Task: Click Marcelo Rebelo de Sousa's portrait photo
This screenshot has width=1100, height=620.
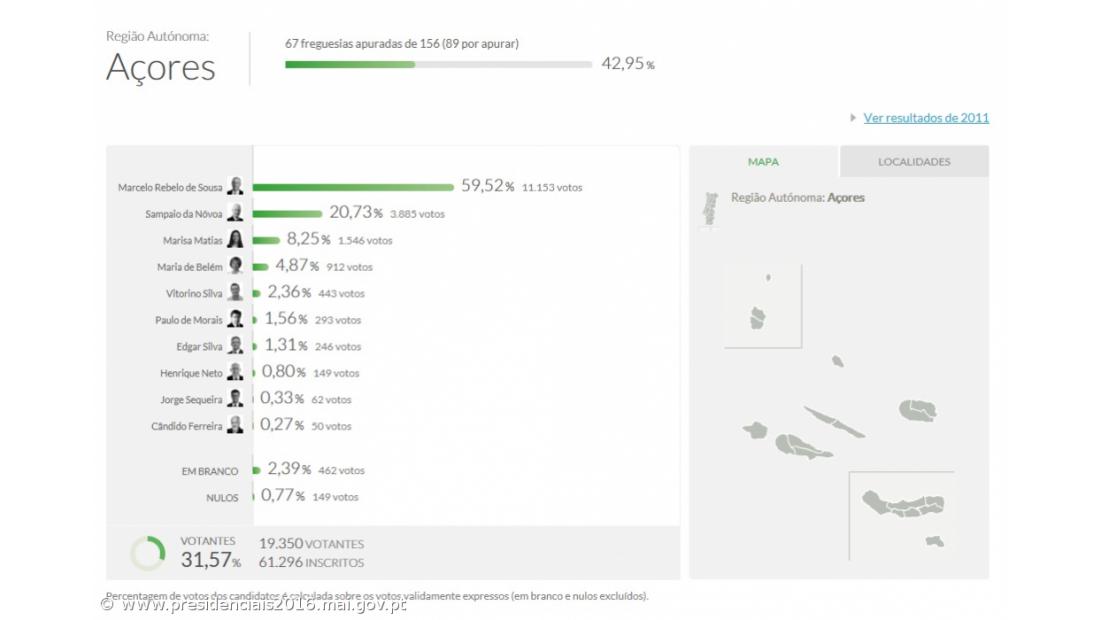Action: [235, 186]
